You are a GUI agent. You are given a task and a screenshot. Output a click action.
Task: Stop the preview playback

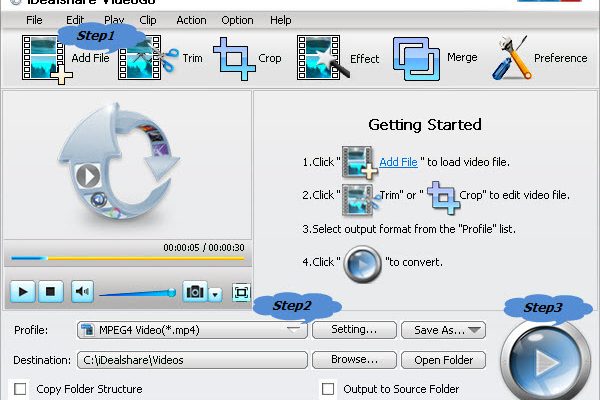(51, 292)
